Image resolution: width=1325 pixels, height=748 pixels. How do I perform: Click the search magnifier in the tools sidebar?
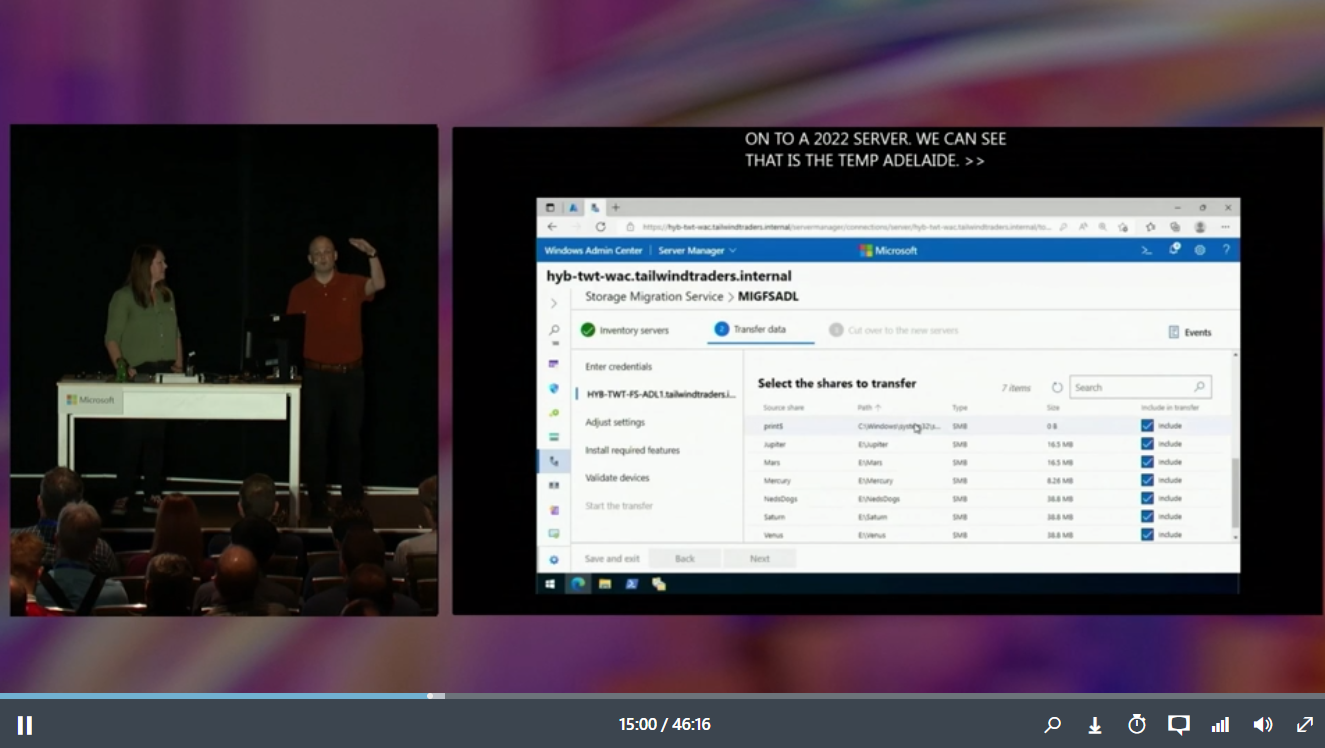[x=553, y=328]
